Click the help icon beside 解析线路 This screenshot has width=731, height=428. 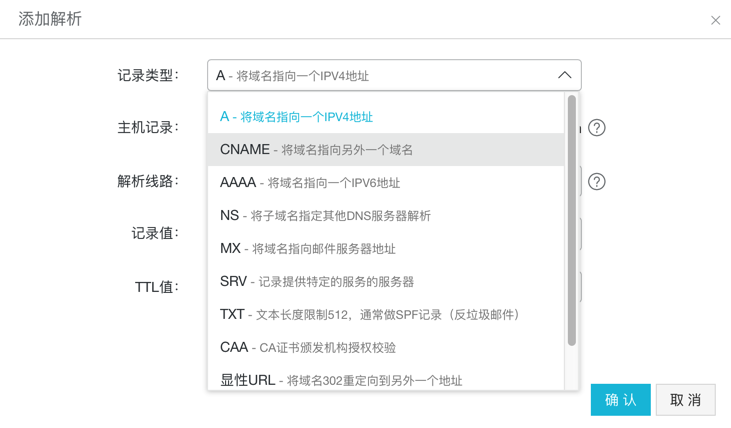[x=597, y=182]
